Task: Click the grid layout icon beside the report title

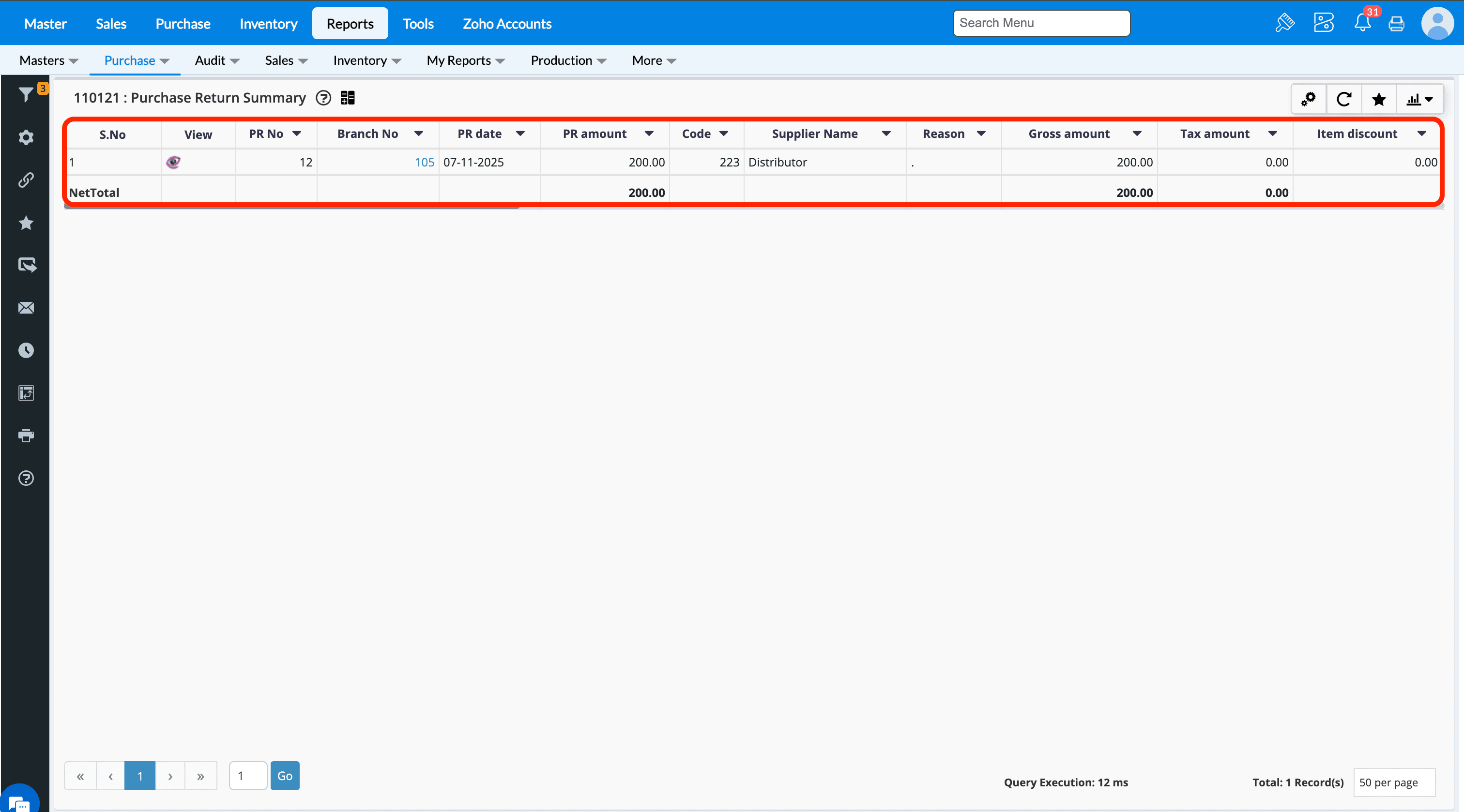Action: pyautogui.click(x=347, y=98)
